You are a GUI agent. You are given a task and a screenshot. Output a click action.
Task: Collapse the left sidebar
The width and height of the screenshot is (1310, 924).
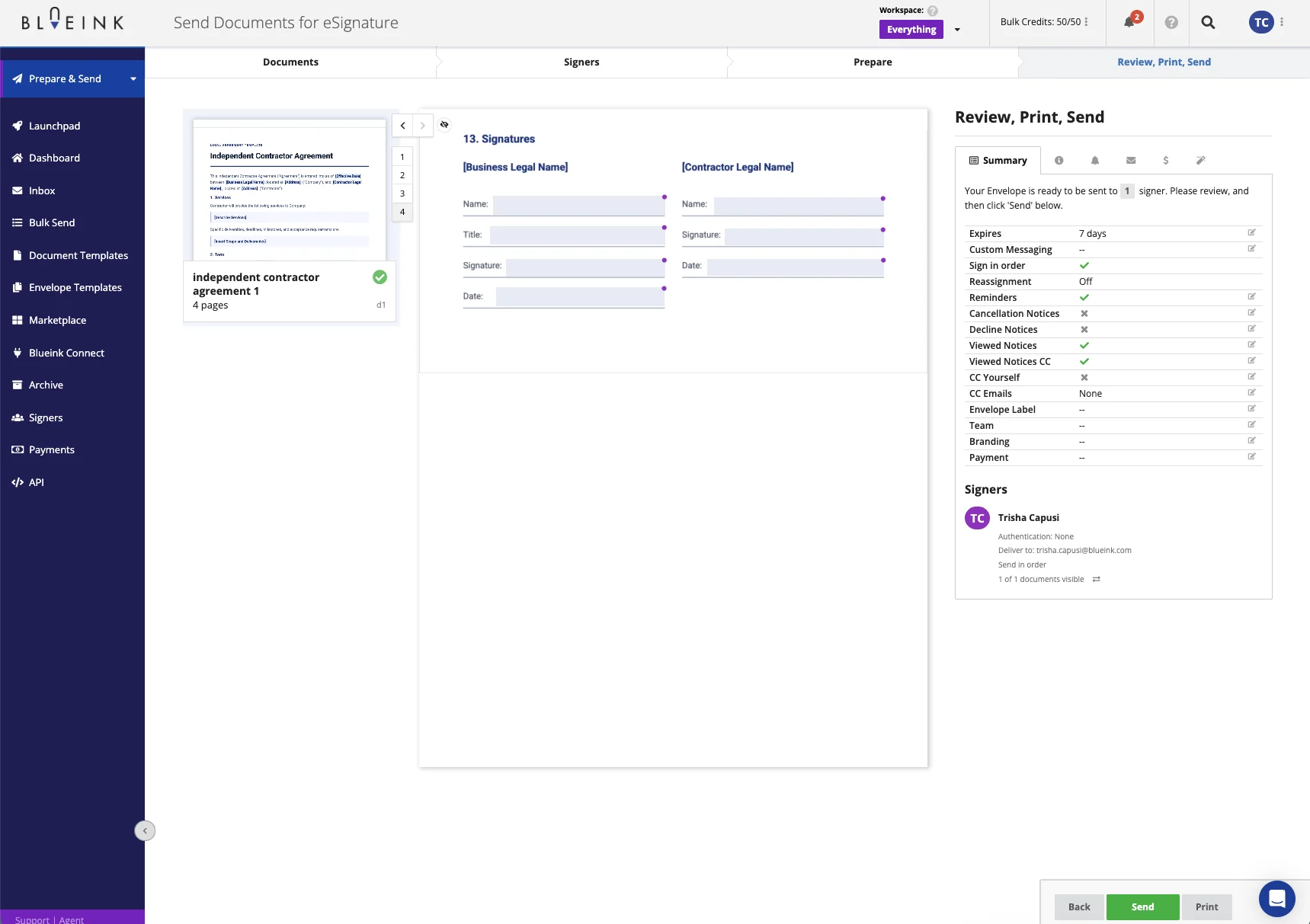pyautogui.click(x=145, y=830)
